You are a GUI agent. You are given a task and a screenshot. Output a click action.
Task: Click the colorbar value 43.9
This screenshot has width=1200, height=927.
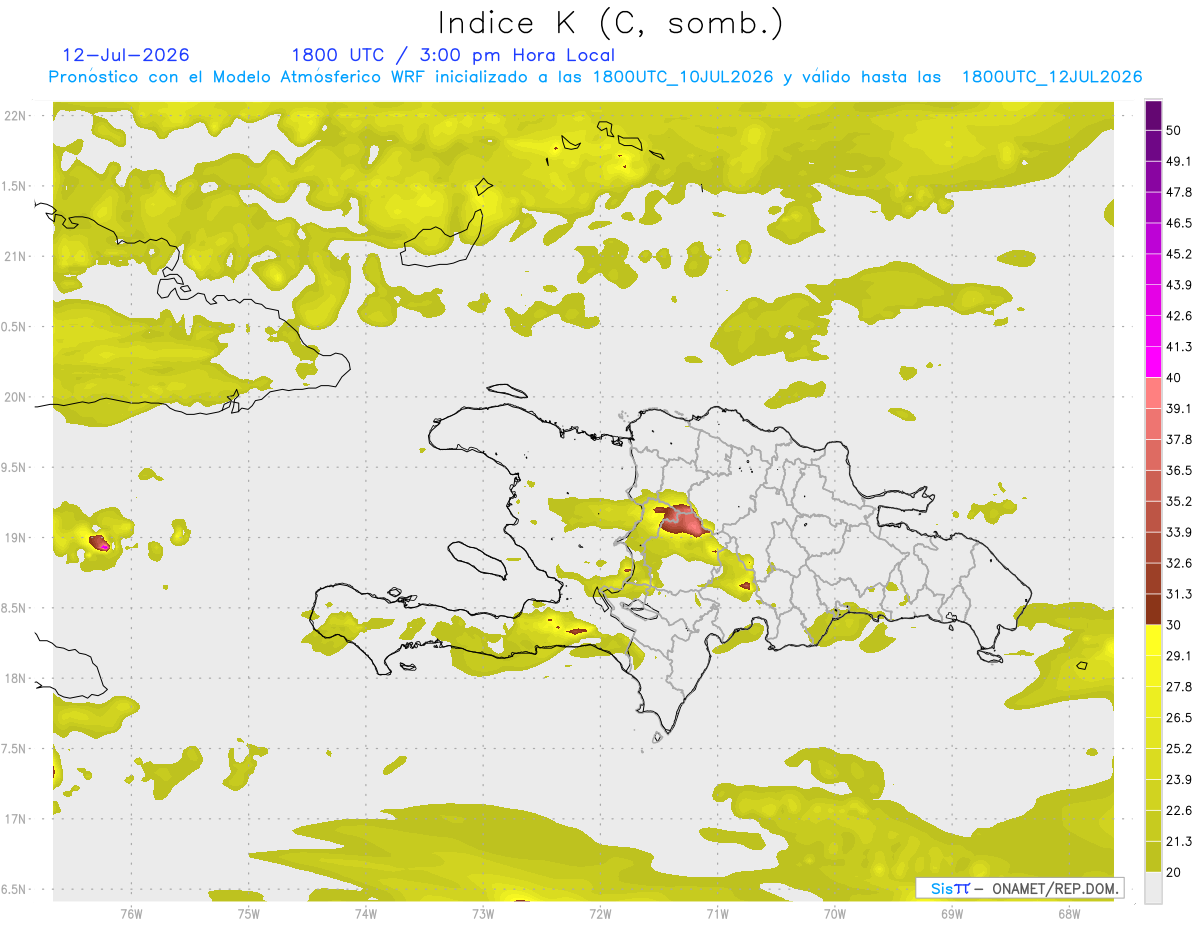click(x=1179, y=285)
